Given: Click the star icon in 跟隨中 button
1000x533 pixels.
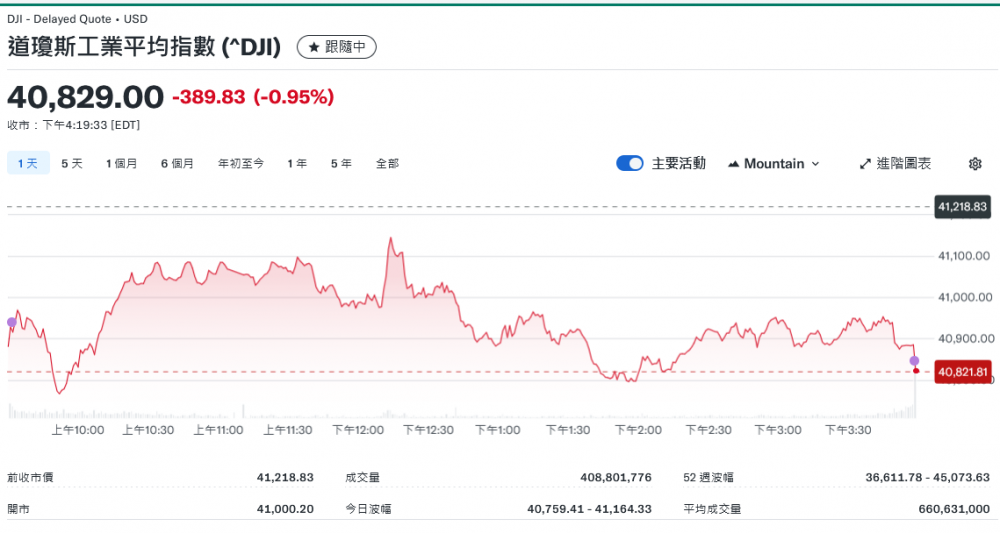Looking at the screenshot, I should pyautogui.click(x=314, y=47).
